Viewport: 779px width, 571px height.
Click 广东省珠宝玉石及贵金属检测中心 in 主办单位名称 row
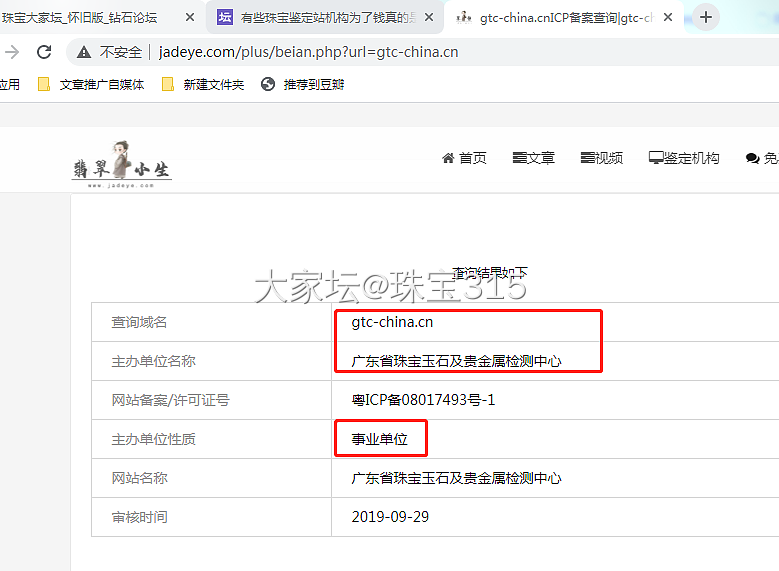(456, 361)
